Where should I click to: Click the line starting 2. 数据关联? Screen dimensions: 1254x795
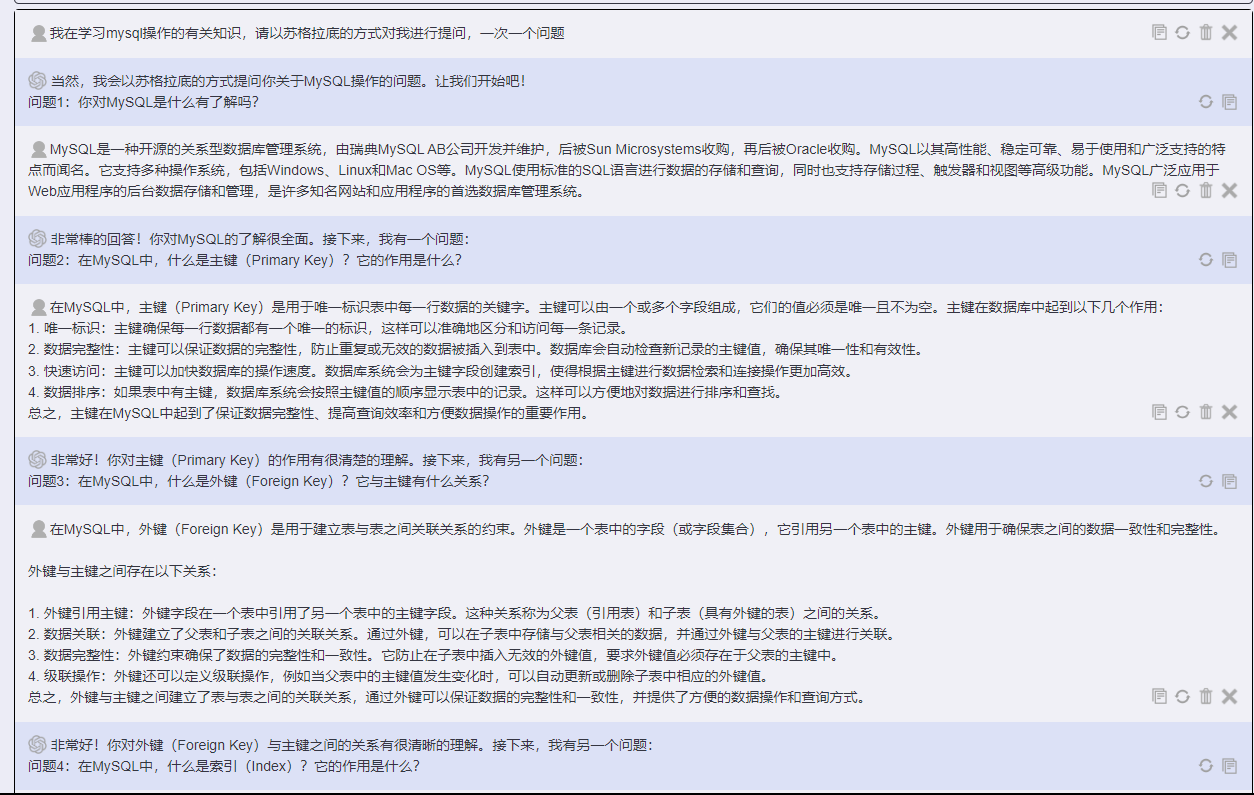(x=461, y=634)
